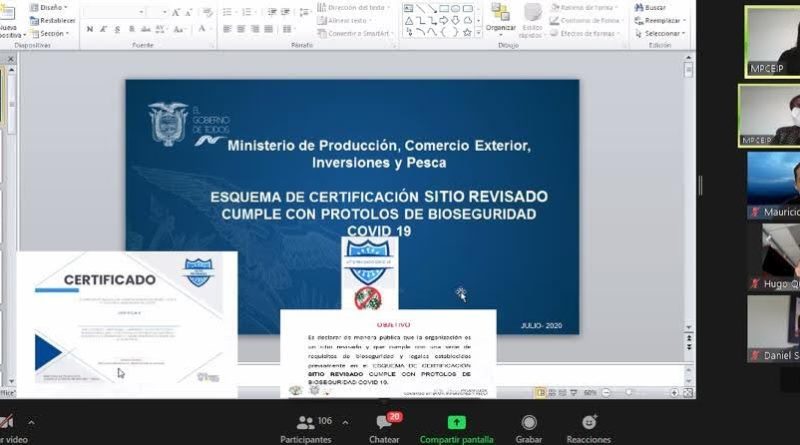Open the font name combo box
800x445 pixels.
(114, 12)
